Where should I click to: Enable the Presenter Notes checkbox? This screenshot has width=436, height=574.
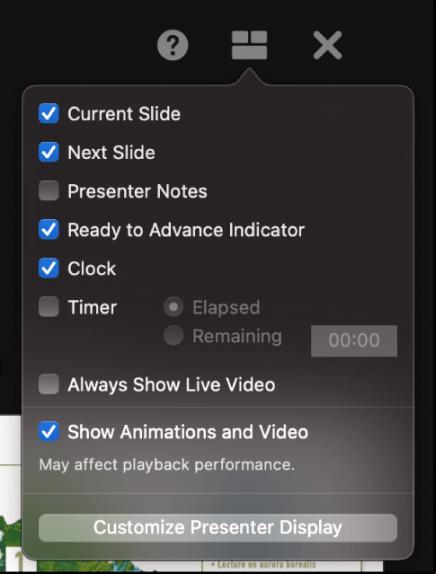tap(49, 191)
